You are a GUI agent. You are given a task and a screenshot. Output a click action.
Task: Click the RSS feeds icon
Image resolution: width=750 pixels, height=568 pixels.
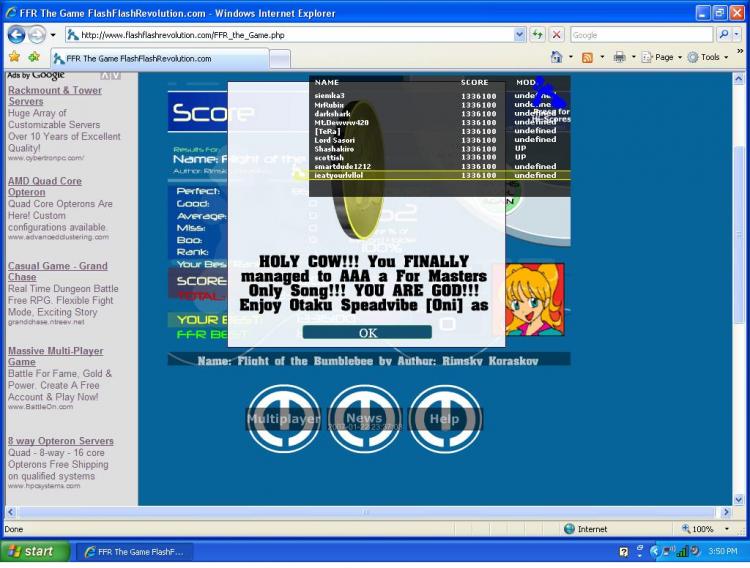point(587,57)
